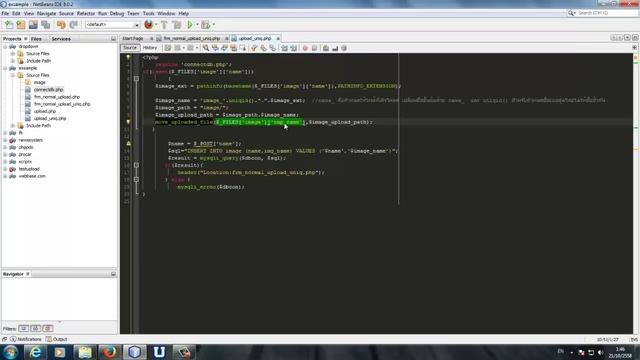Open the Refactor menu

click(86, 13)
